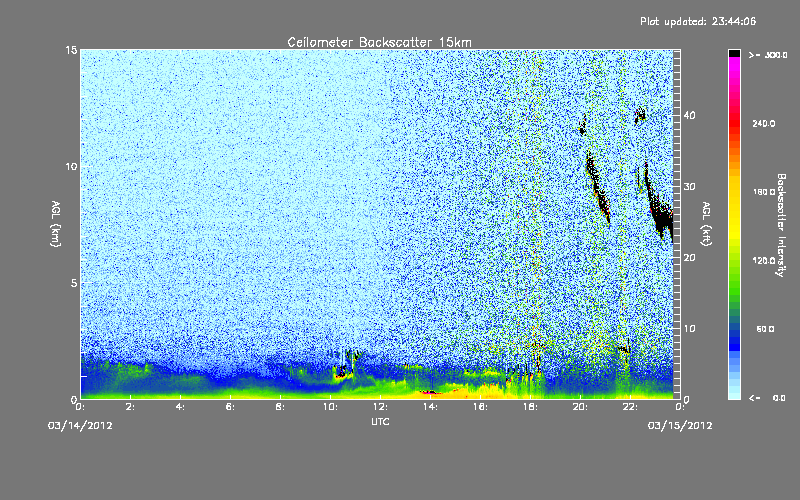This screenshot has height=500, width=800.
Task: Click the "<= 0.0" colorbar minimum label
Action: [x=768, y=398]
